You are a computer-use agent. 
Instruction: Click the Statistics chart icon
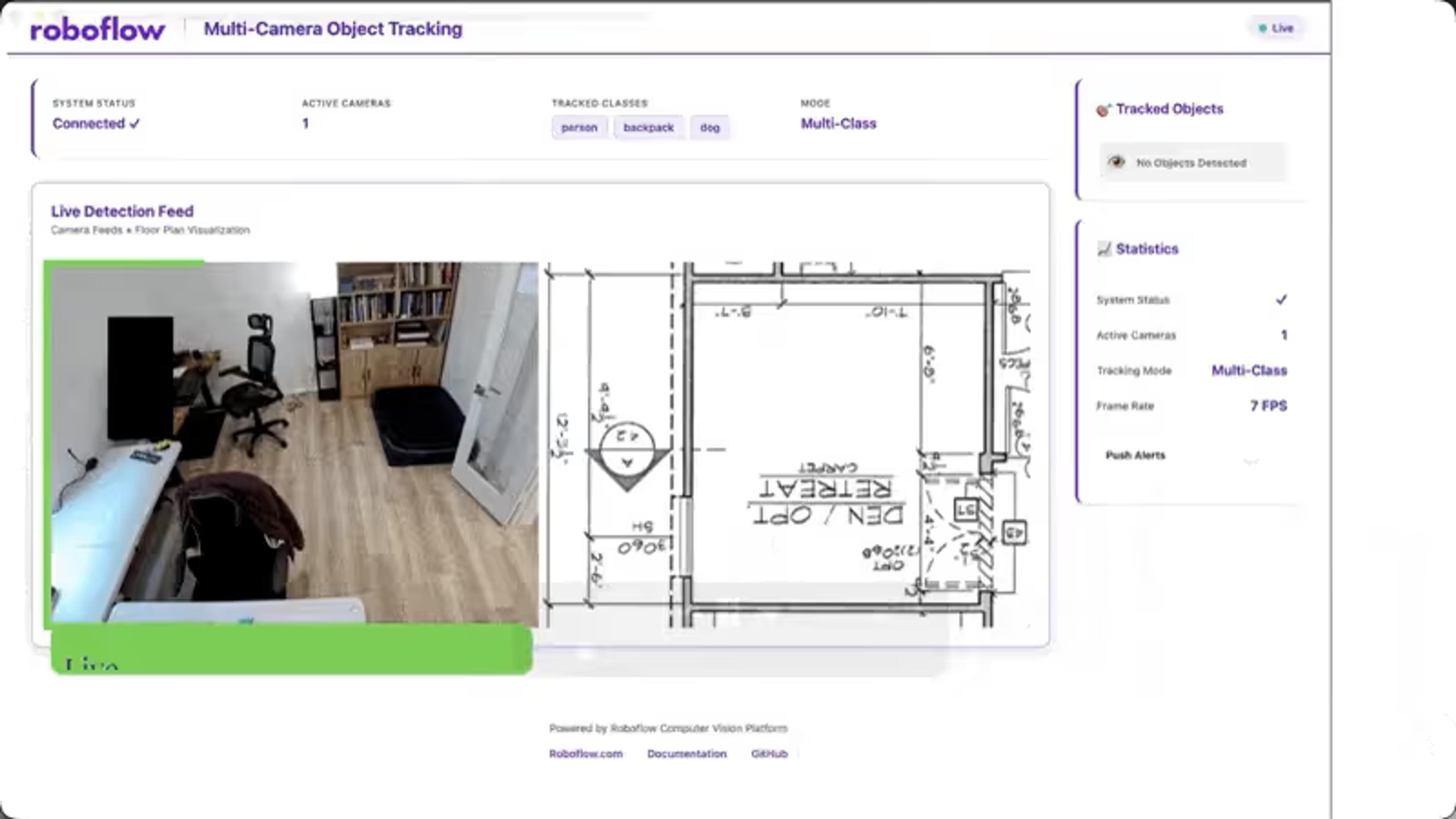tap(1104, 249)
